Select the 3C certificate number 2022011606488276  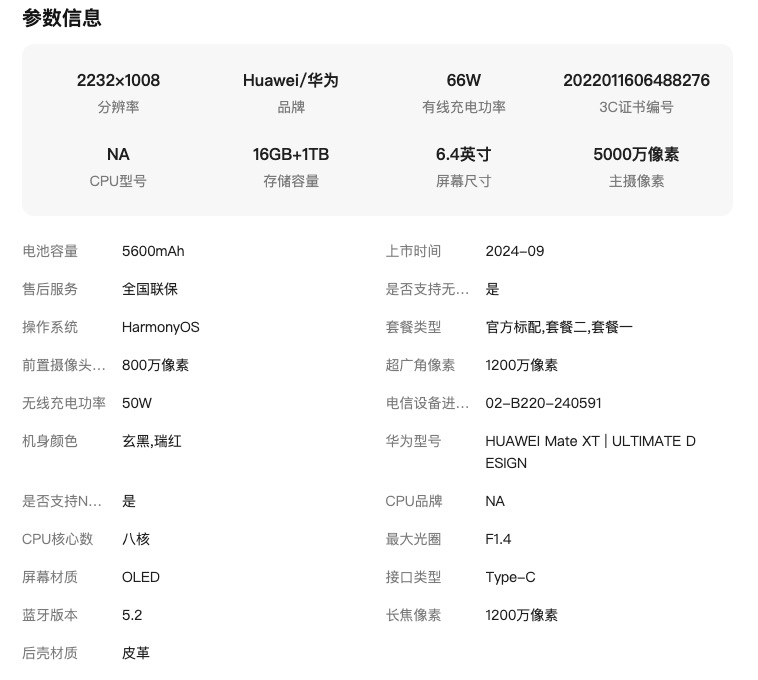[x=636, y=80]
